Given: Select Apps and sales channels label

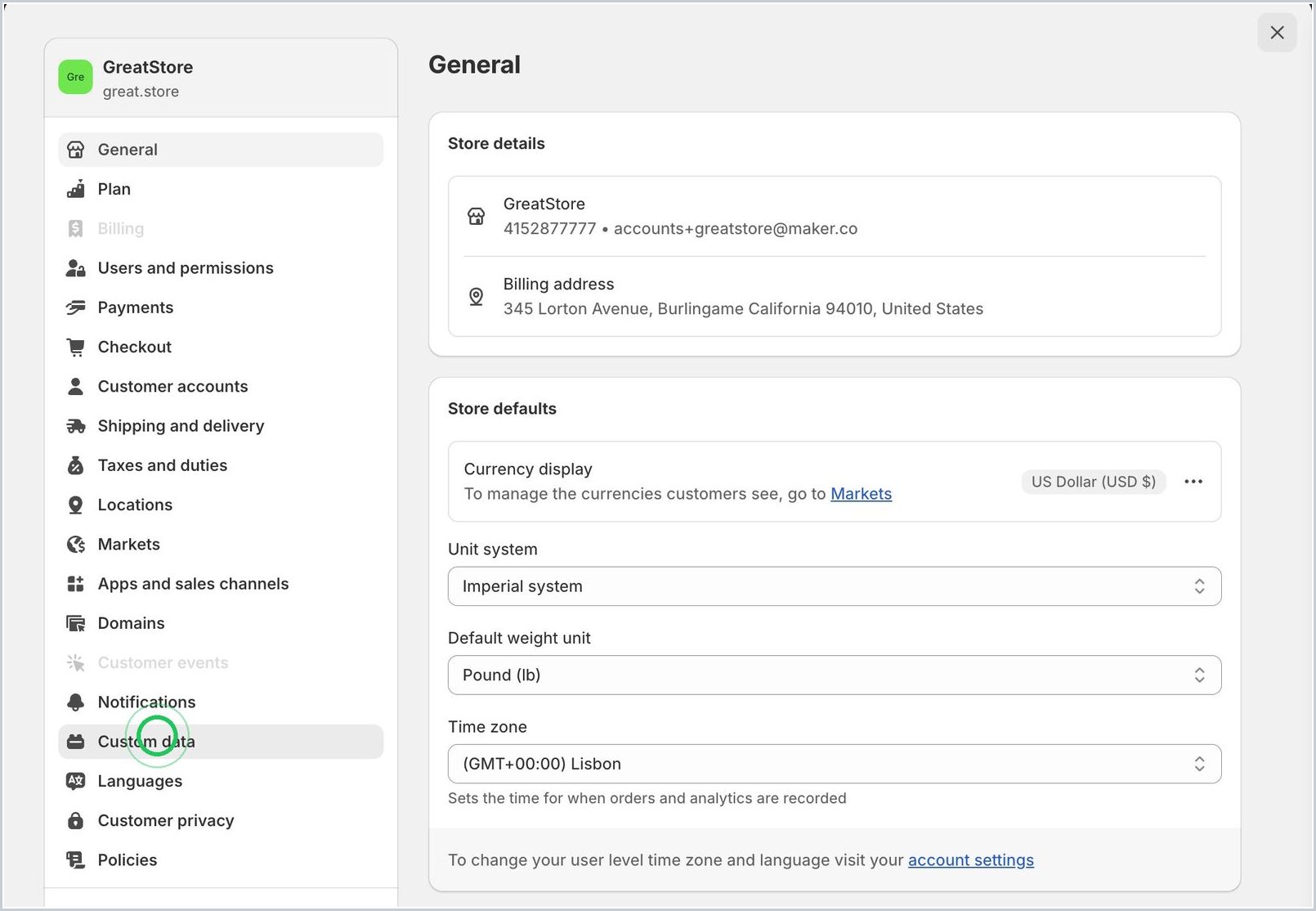Looking at the screenshot, I should click(x=193, y=584).
